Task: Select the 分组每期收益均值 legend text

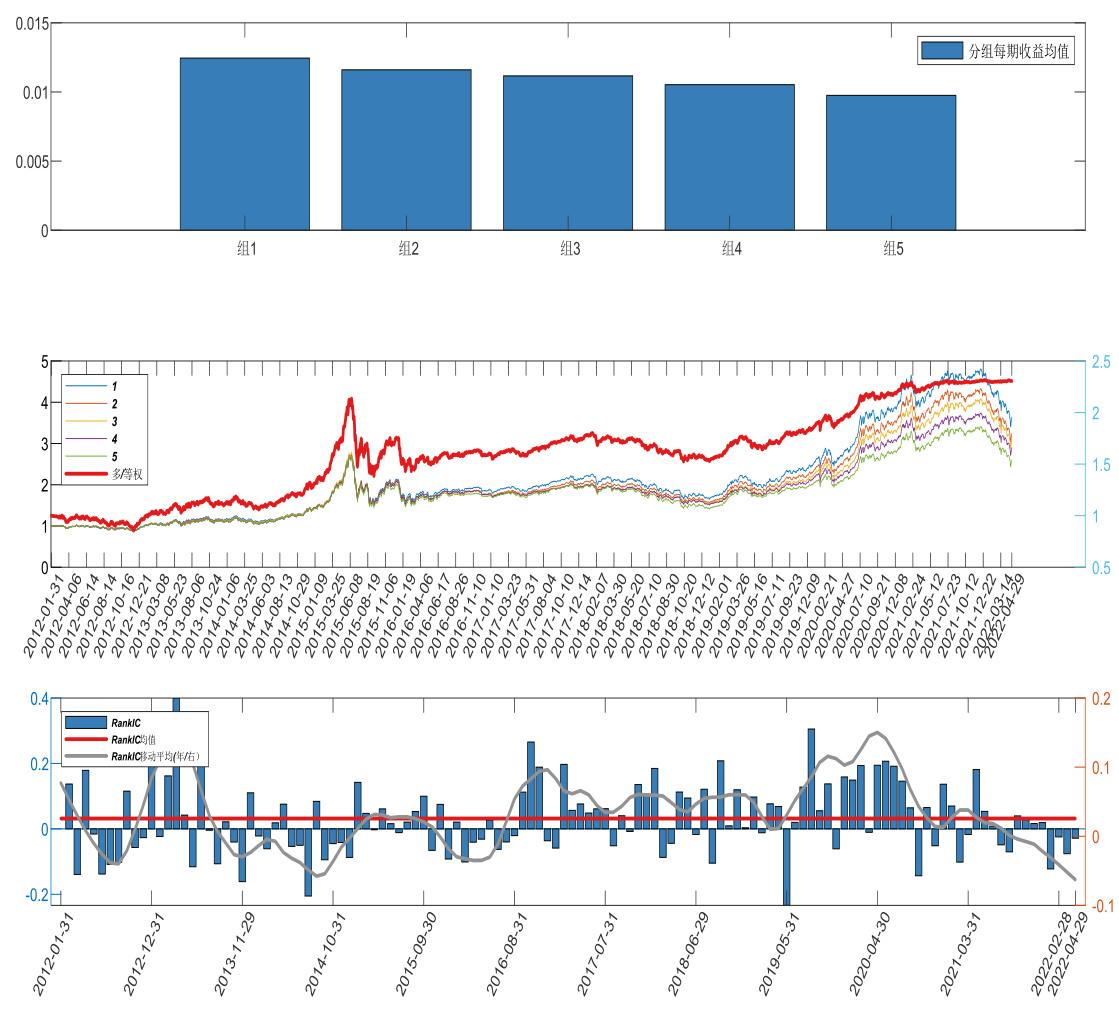Action: tap(1019, 52)
